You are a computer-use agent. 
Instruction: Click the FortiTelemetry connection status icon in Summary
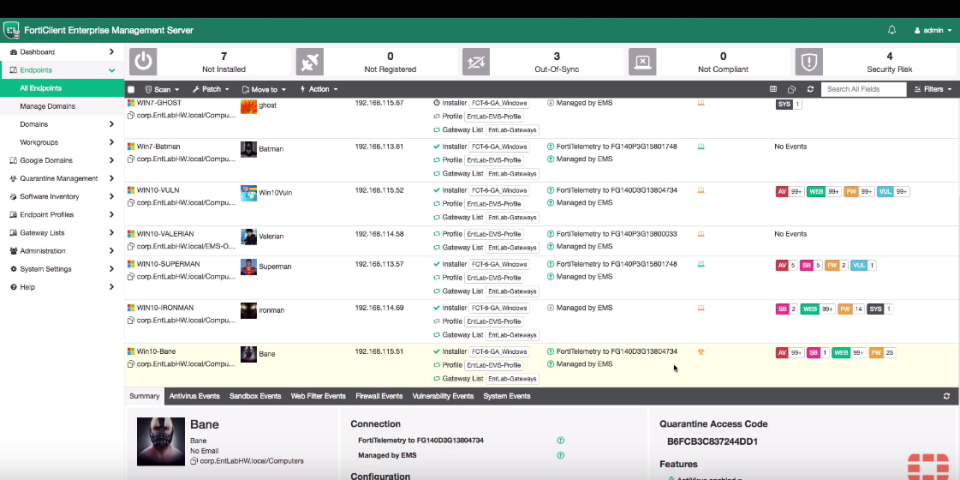point(560,440)
